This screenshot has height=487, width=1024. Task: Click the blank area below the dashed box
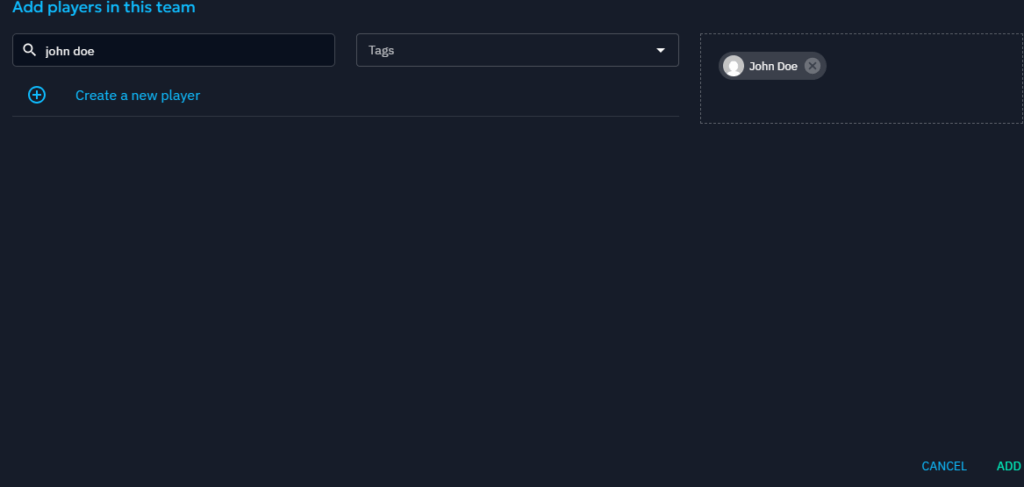click(x=860, y=280)
